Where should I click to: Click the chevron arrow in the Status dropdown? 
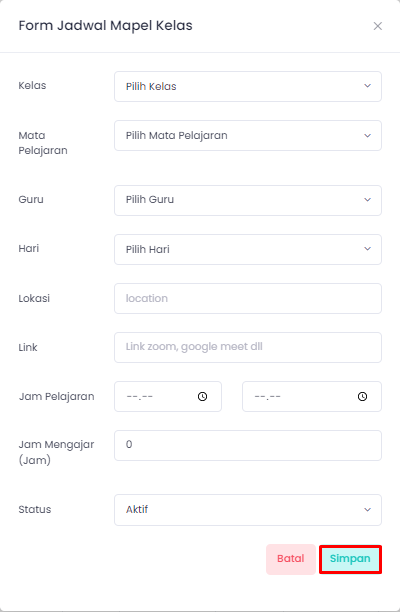367,510
